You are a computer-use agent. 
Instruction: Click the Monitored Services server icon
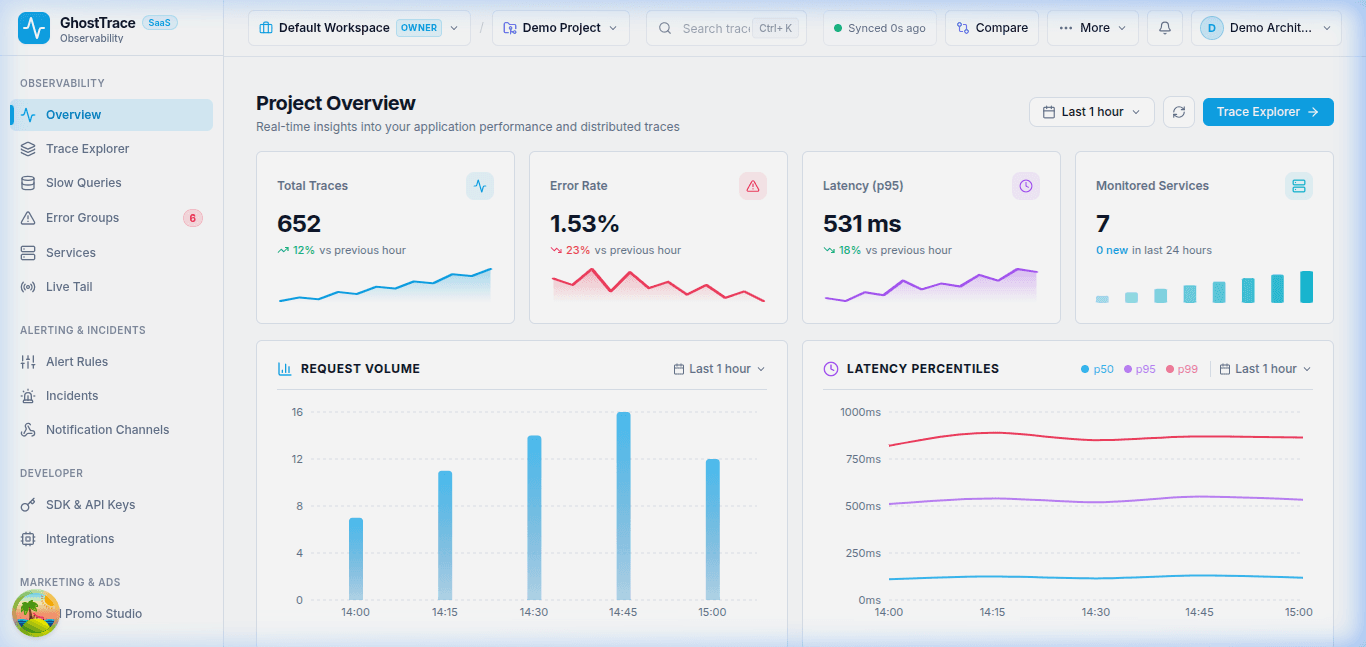[1299, 186]
